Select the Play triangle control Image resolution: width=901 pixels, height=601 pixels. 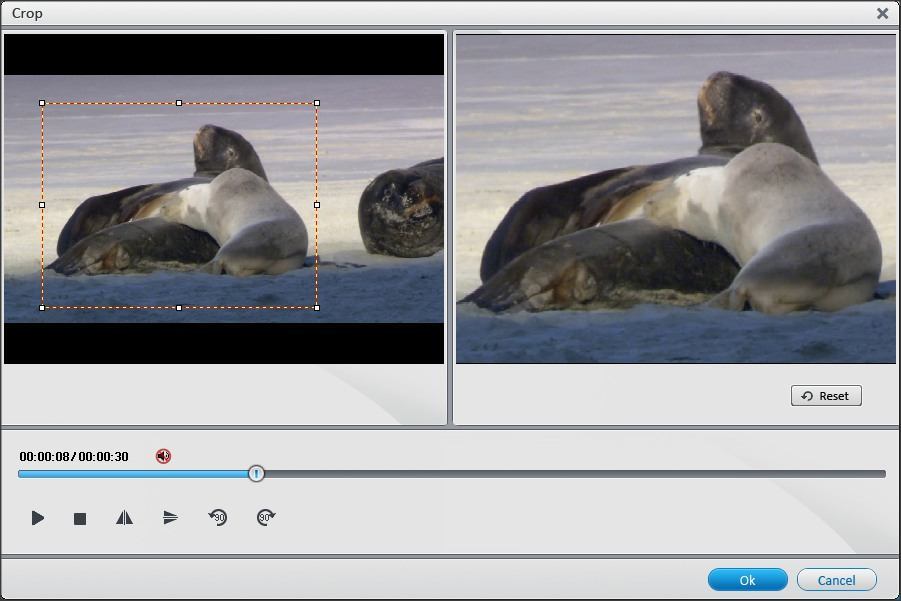(x=38, y=517)
